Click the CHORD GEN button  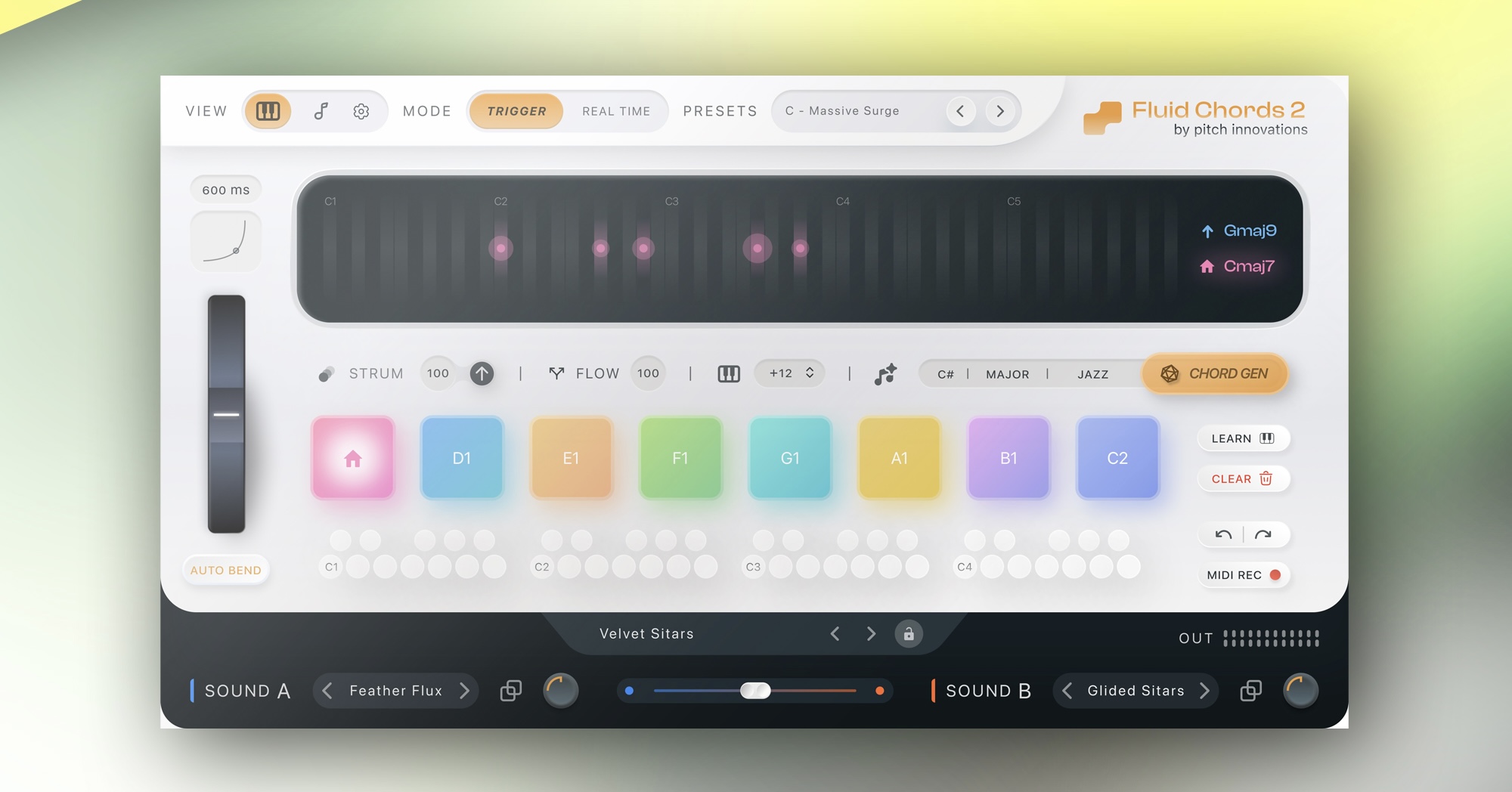point(1214,373)
